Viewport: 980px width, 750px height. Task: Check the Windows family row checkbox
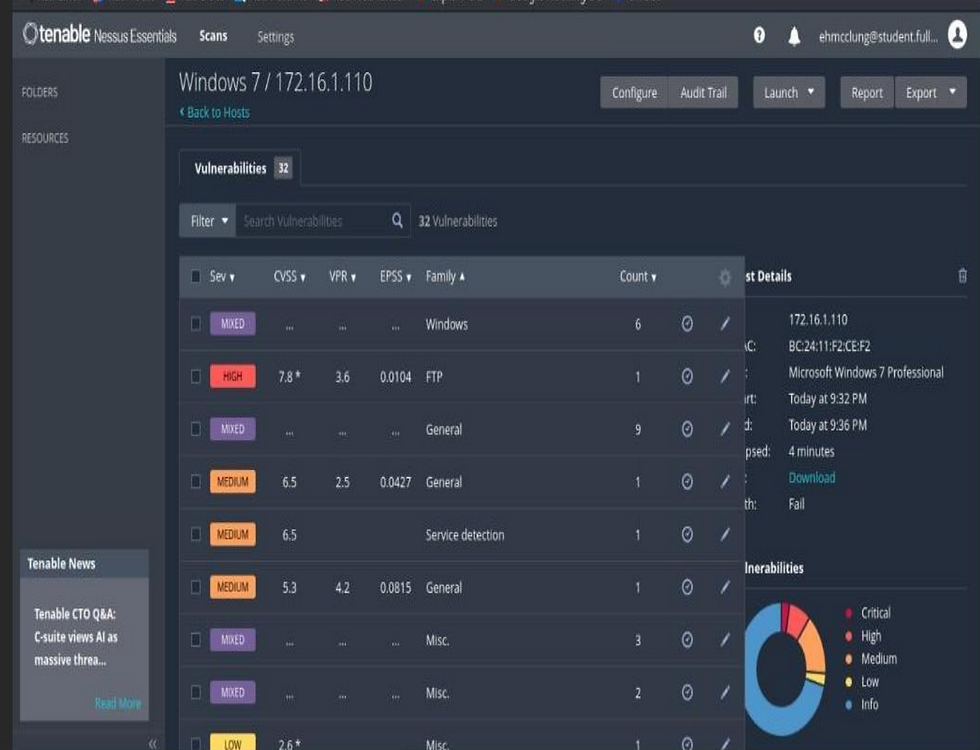point(196,324)
